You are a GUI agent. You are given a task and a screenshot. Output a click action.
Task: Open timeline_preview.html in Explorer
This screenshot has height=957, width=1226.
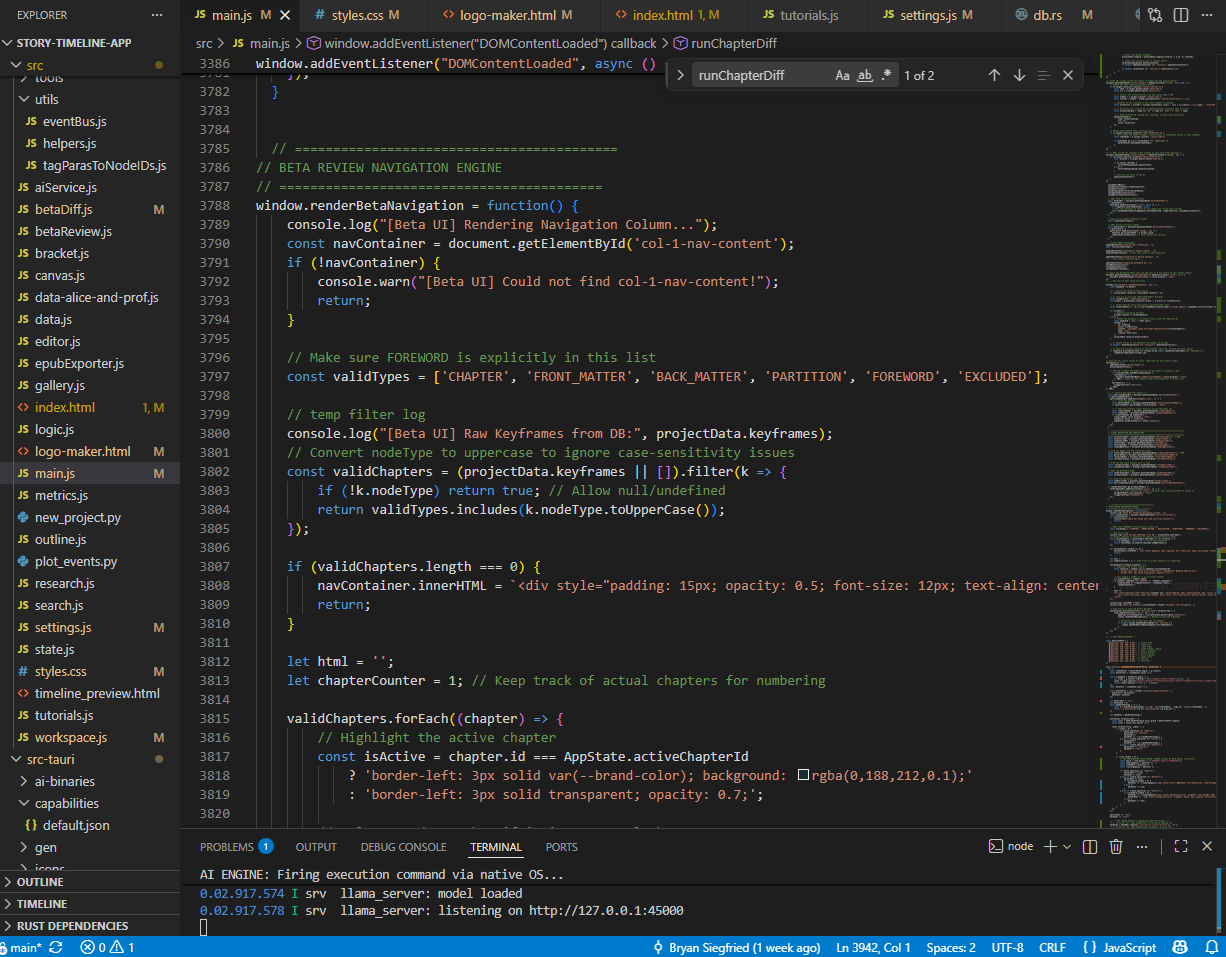click(x=90, y=693)
